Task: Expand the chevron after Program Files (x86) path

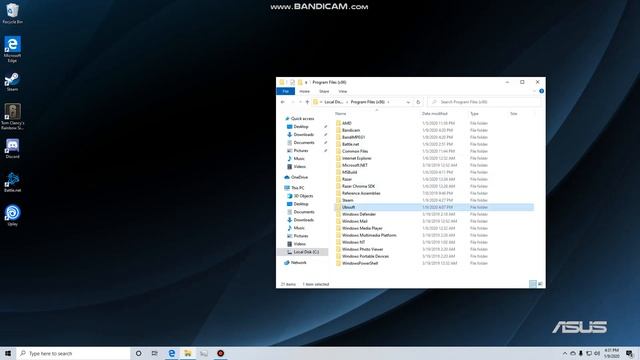Action: tap(389, 102)
